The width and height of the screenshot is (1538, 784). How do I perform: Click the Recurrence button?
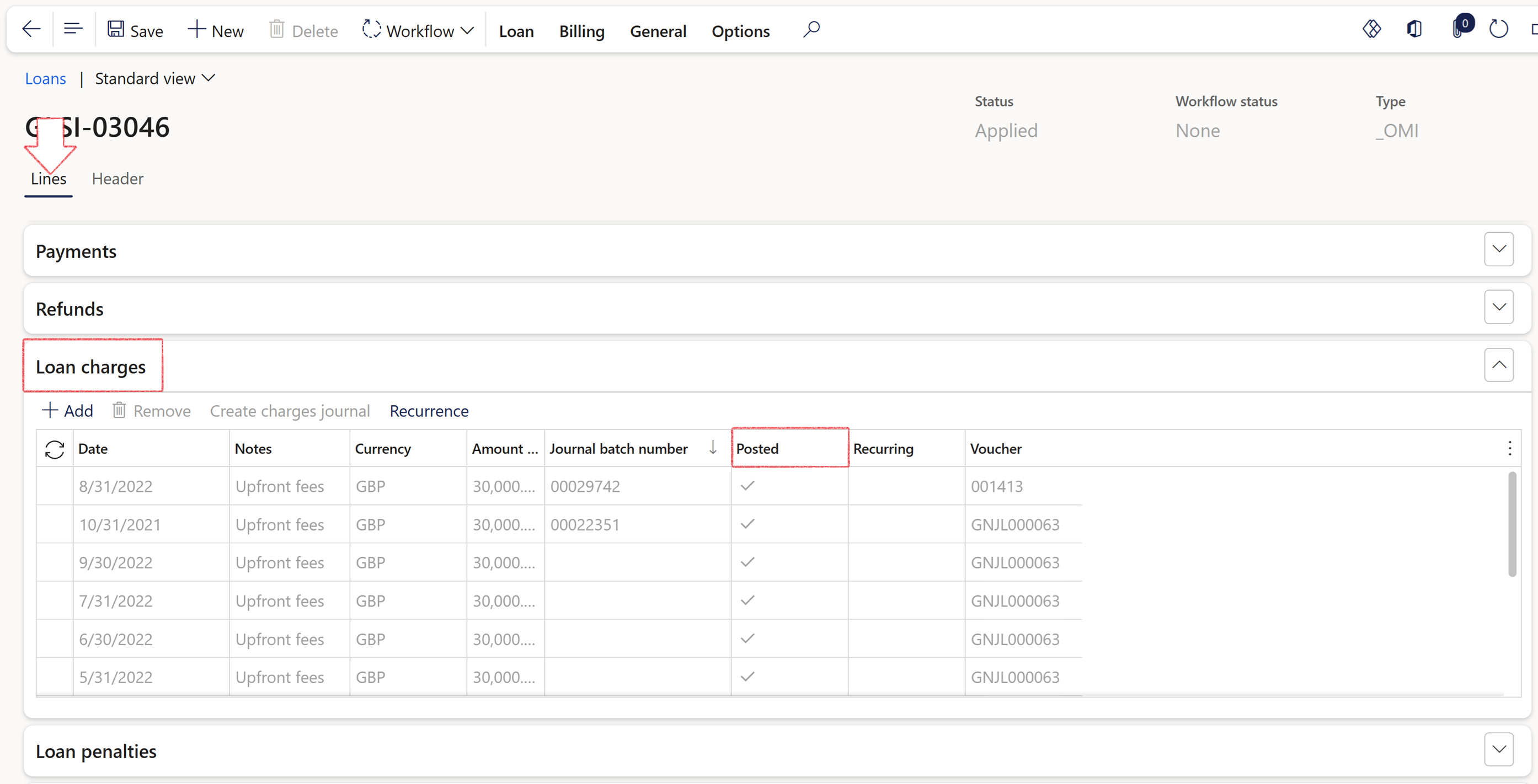(429, 411)
